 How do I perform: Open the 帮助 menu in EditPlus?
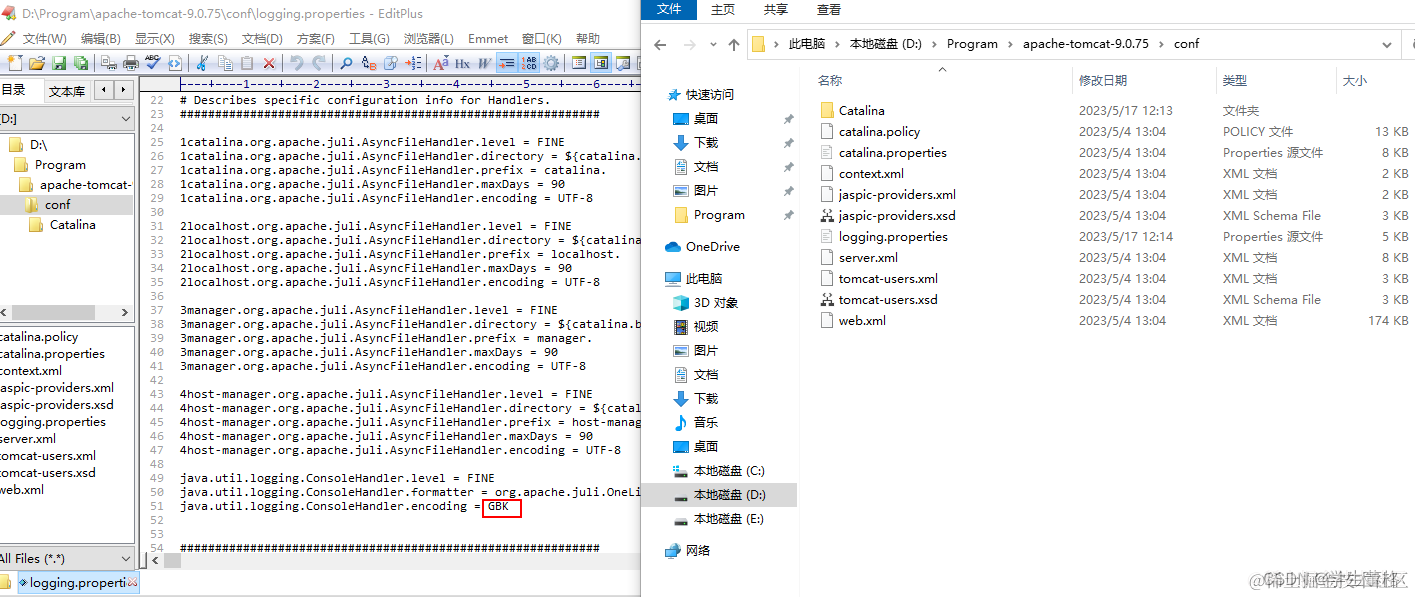click(x=588, y=39)
